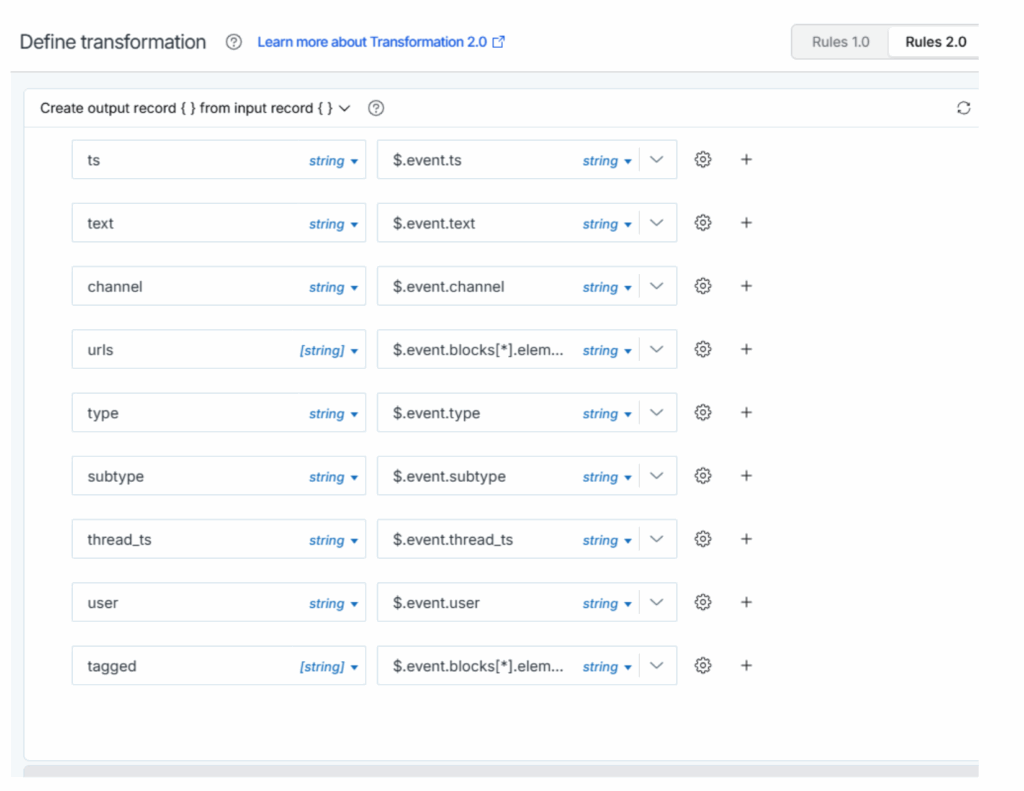Open help icon next to Define transformation
1024x791 pixels.
[x=234, y=42]
